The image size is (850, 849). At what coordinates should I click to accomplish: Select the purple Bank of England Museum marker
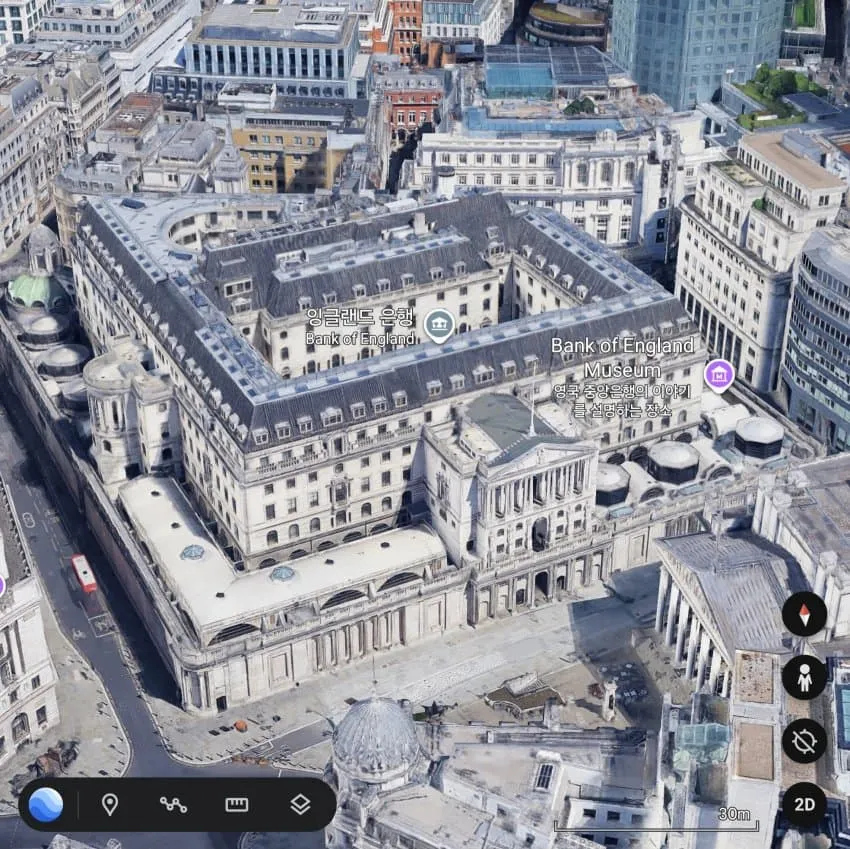pyautogui.click(x=719, y=375)
